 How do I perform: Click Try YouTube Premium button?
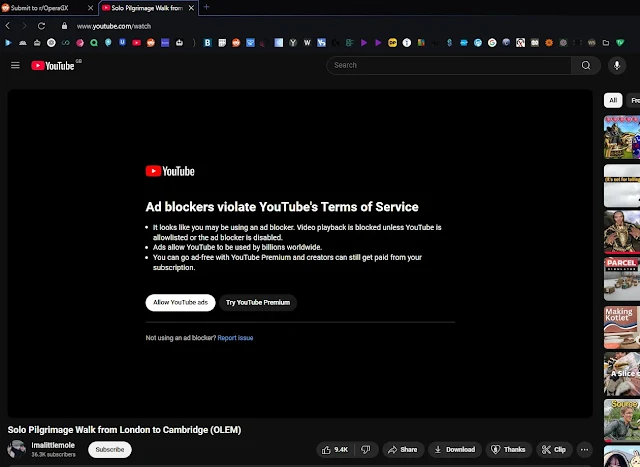pos(258,302)
